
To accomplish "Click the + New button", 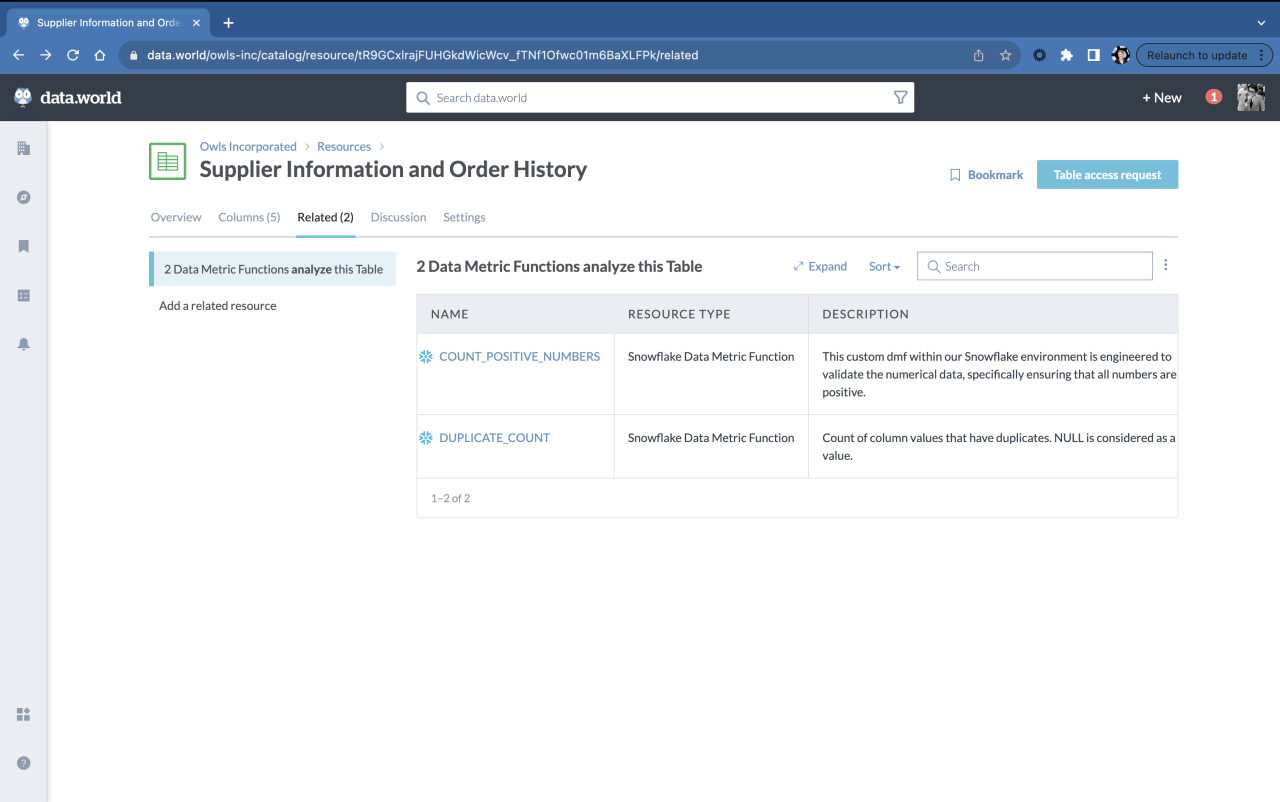I will (x=1162, y=98).
